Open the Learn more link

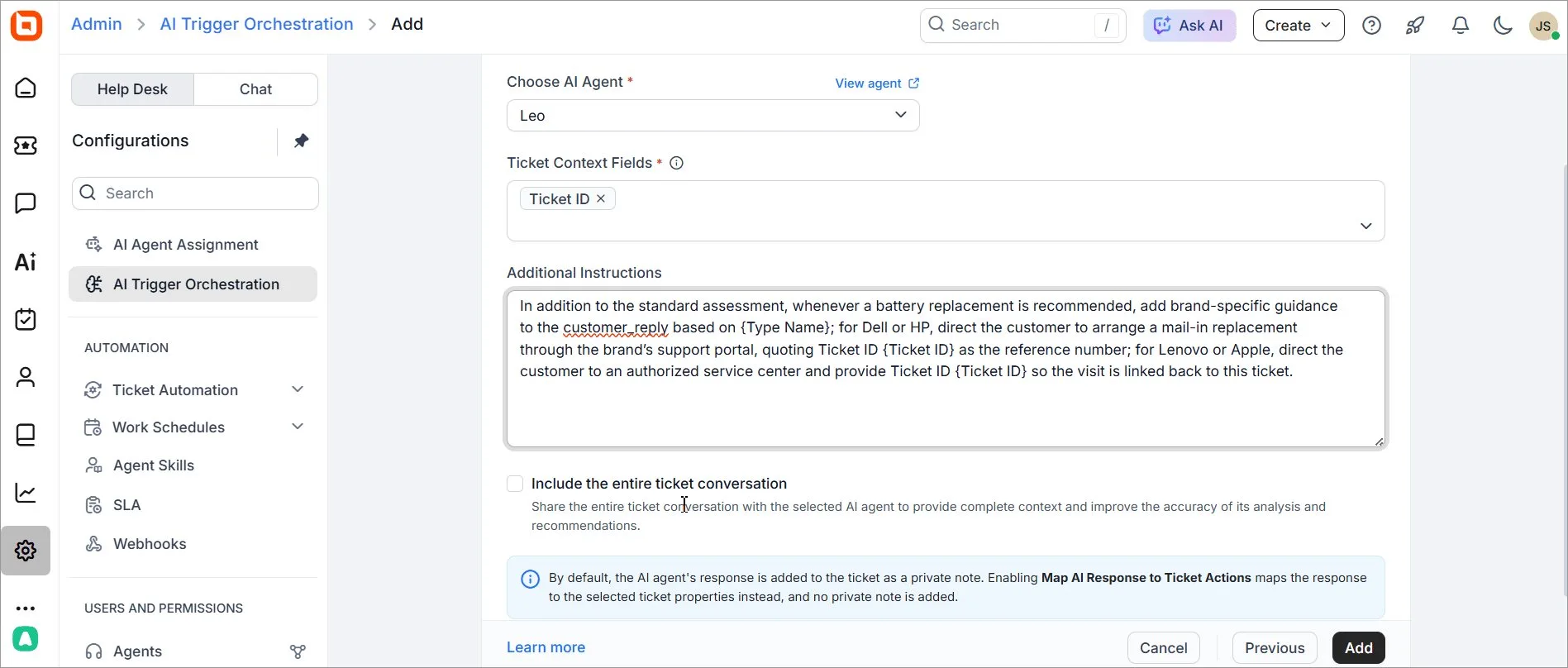coord(546,647)
